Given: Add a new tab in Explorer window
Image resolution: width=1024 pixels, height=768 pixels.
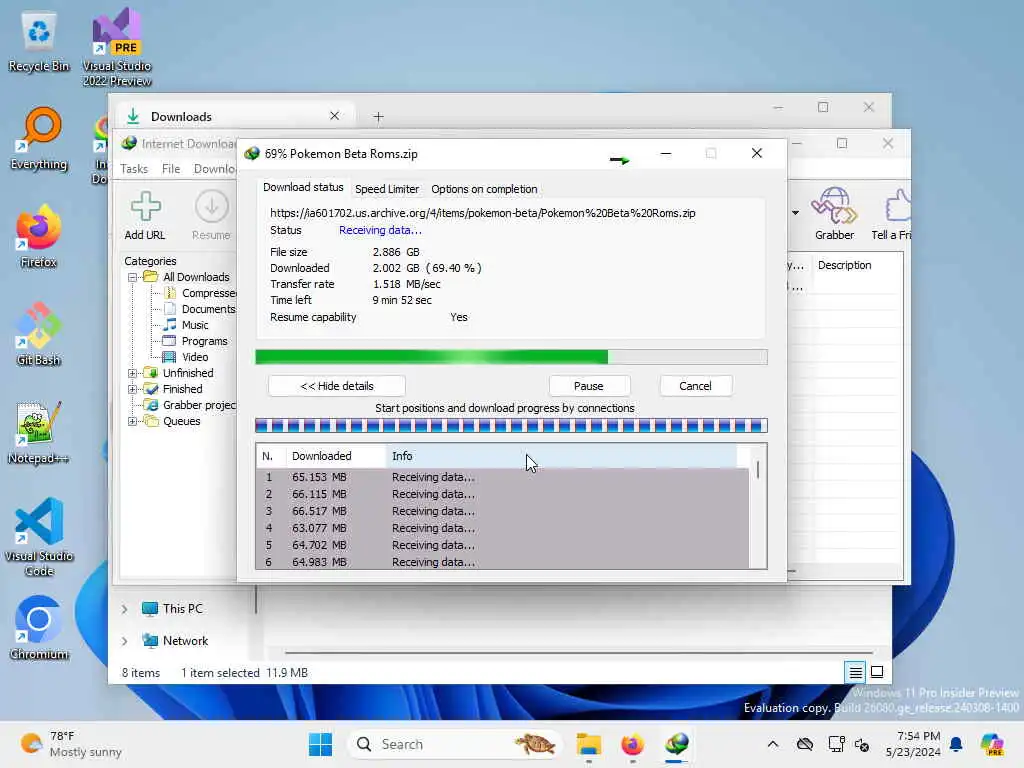Looking at the screenshot, I should (x=379, y=117).
